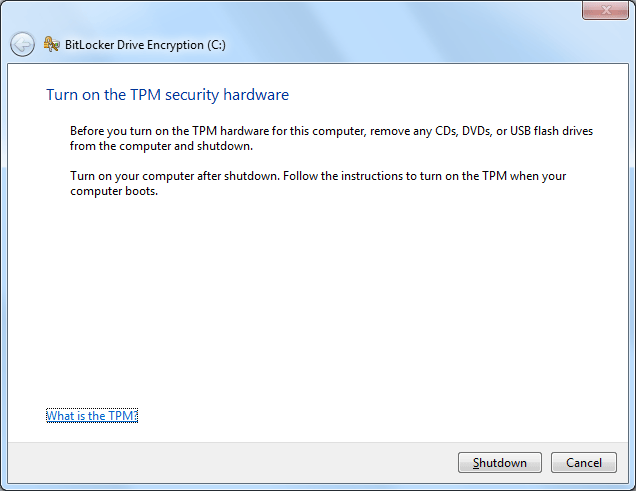This screenshot has height=491, width=636.
Task: Close the BitLocker wizard with the X
Action: pos(605,10)
